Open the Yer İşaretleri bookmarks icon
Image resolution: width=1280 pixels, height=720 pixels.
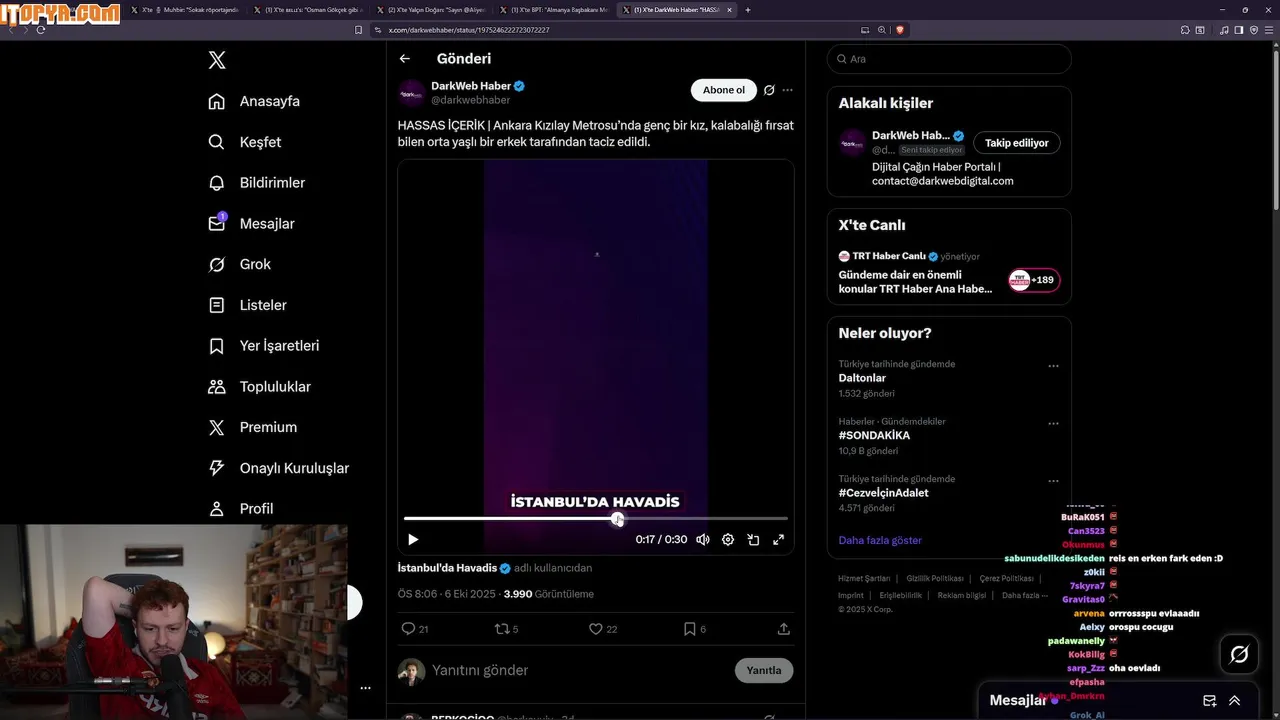tap(216, 346)
